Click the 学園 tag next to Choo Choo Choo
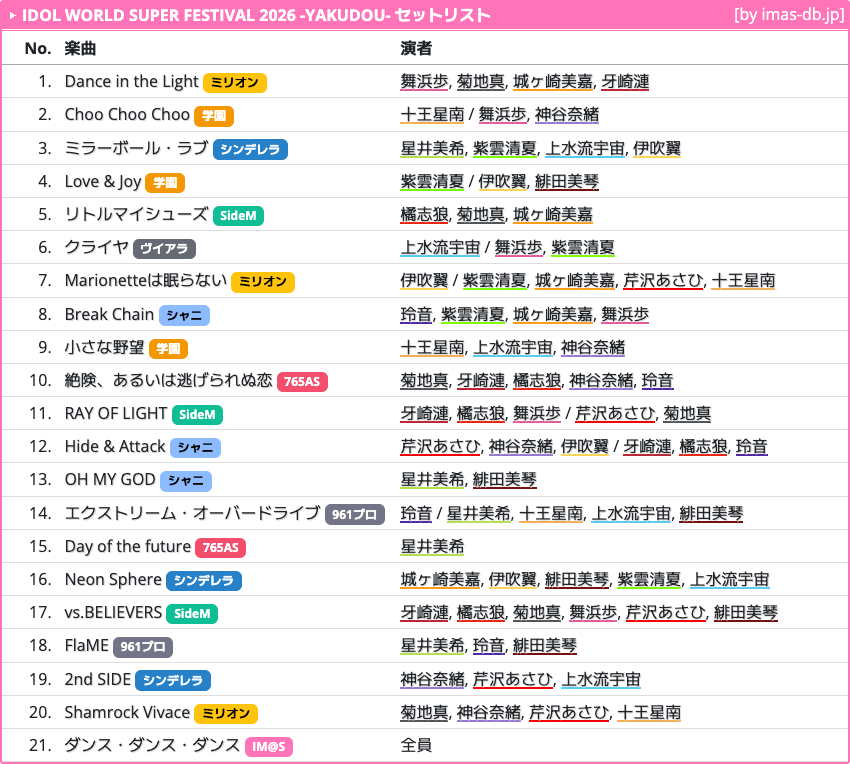Viewport: 850px width, 764px height. pos(214,115)
